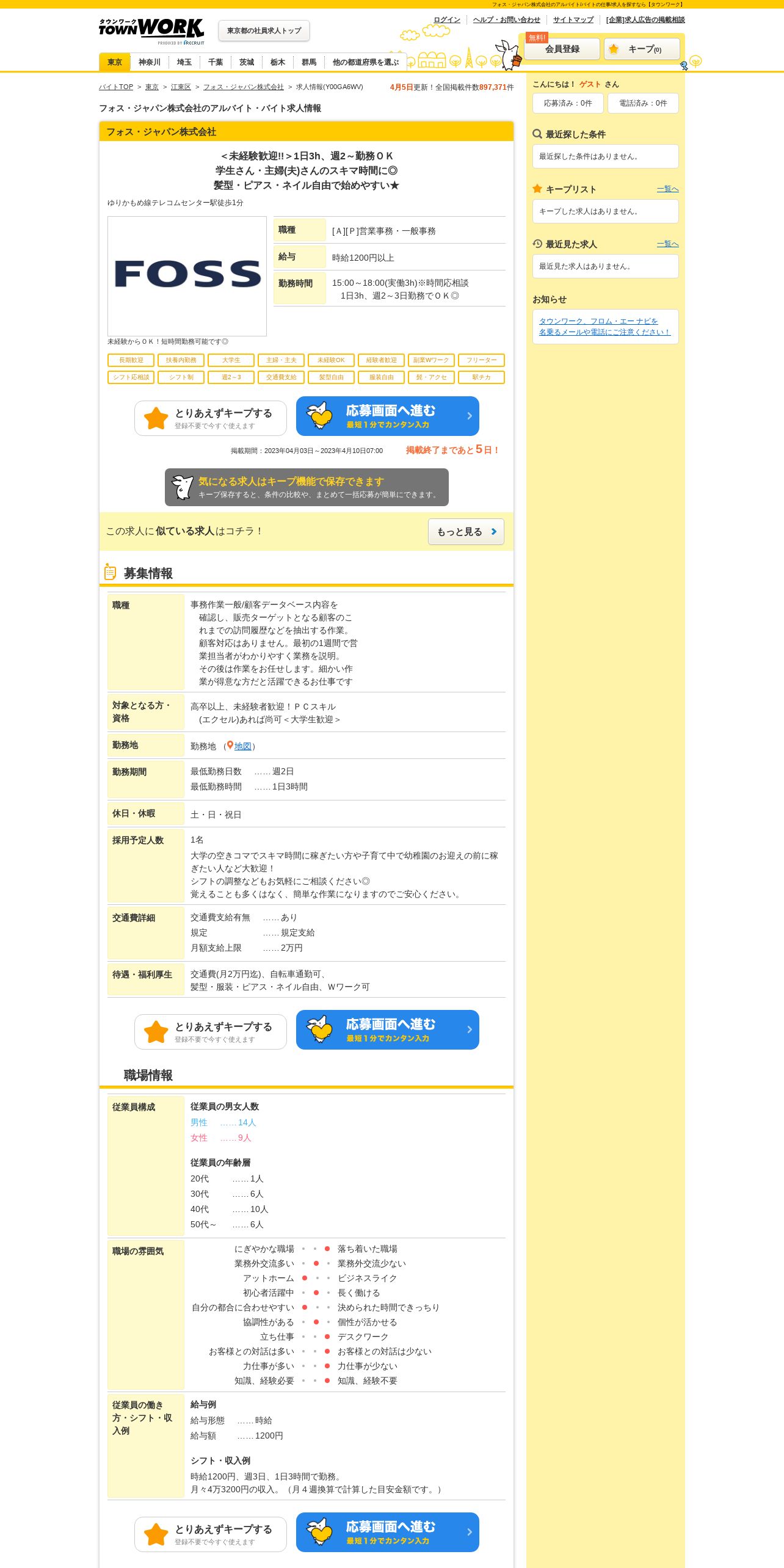Click the rabbit heart icon on top 応募 button
784x1568 pixels.
pos(319,416)
